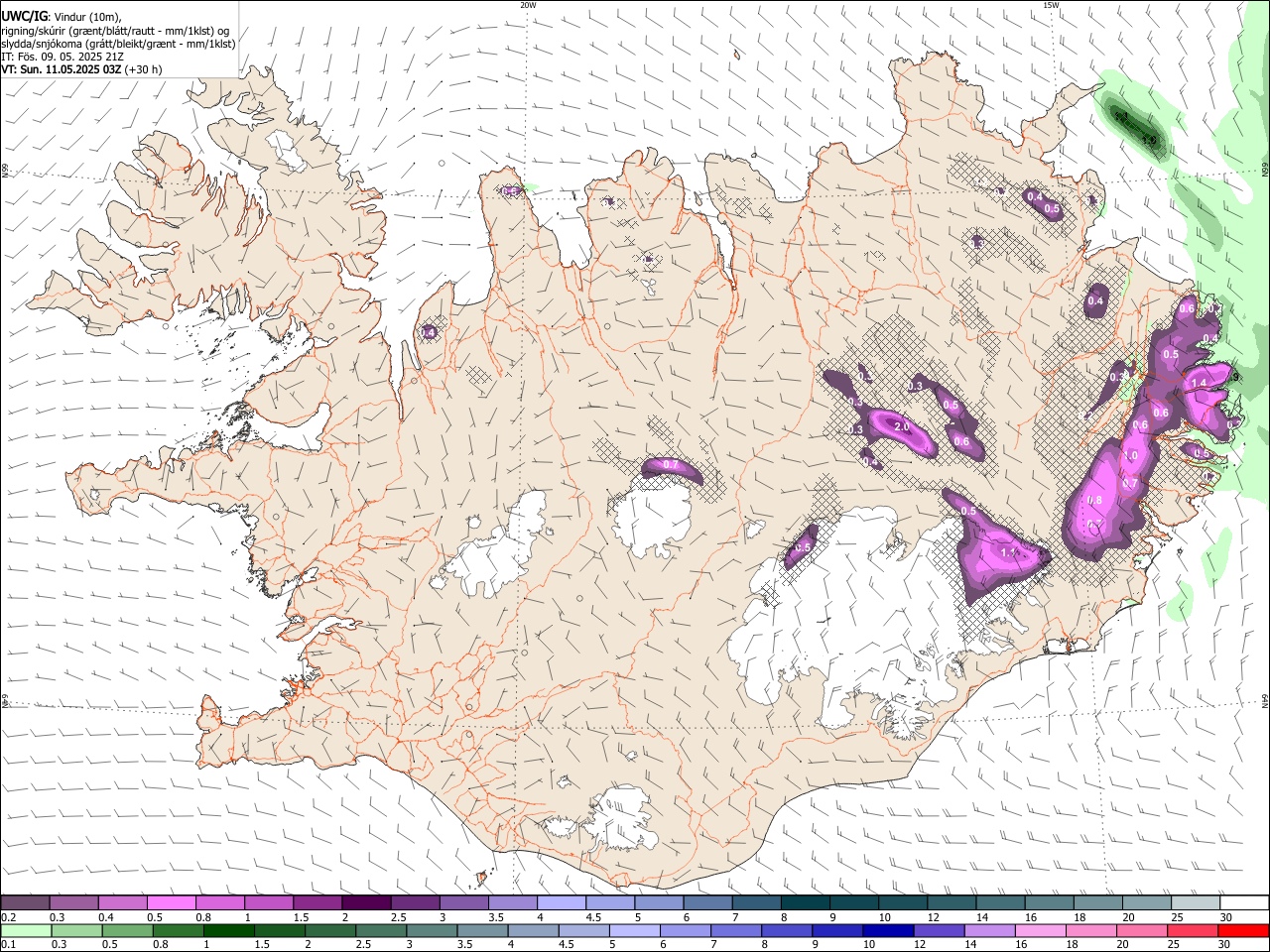Click the '1.0' value in the eastern snow band
Viewport: 1270px width, 952px height.
[1130, 455]
